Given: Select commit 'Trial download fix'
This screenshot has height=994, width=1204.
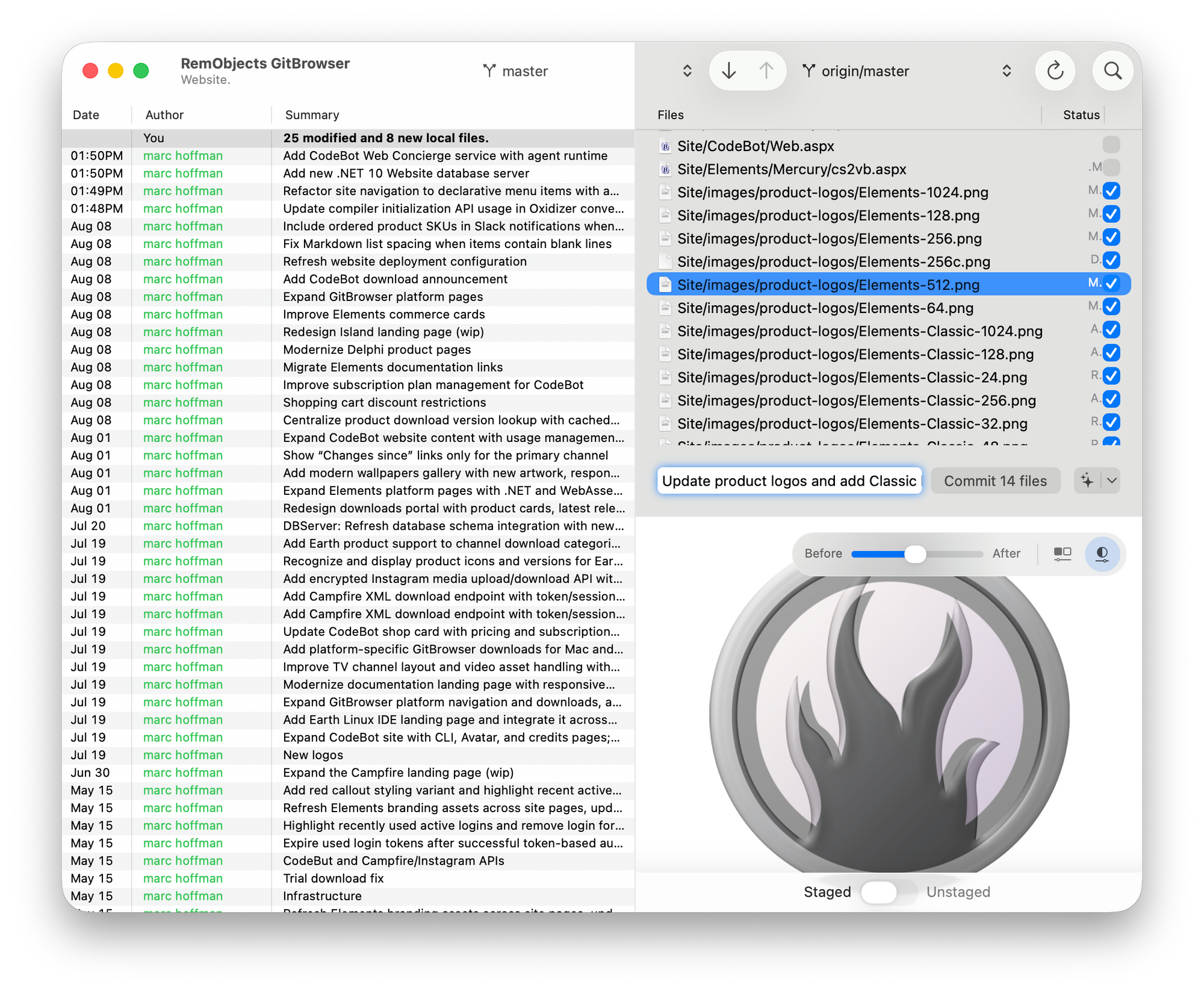Looking at the screenshot, I should click(x=348, y=878).
